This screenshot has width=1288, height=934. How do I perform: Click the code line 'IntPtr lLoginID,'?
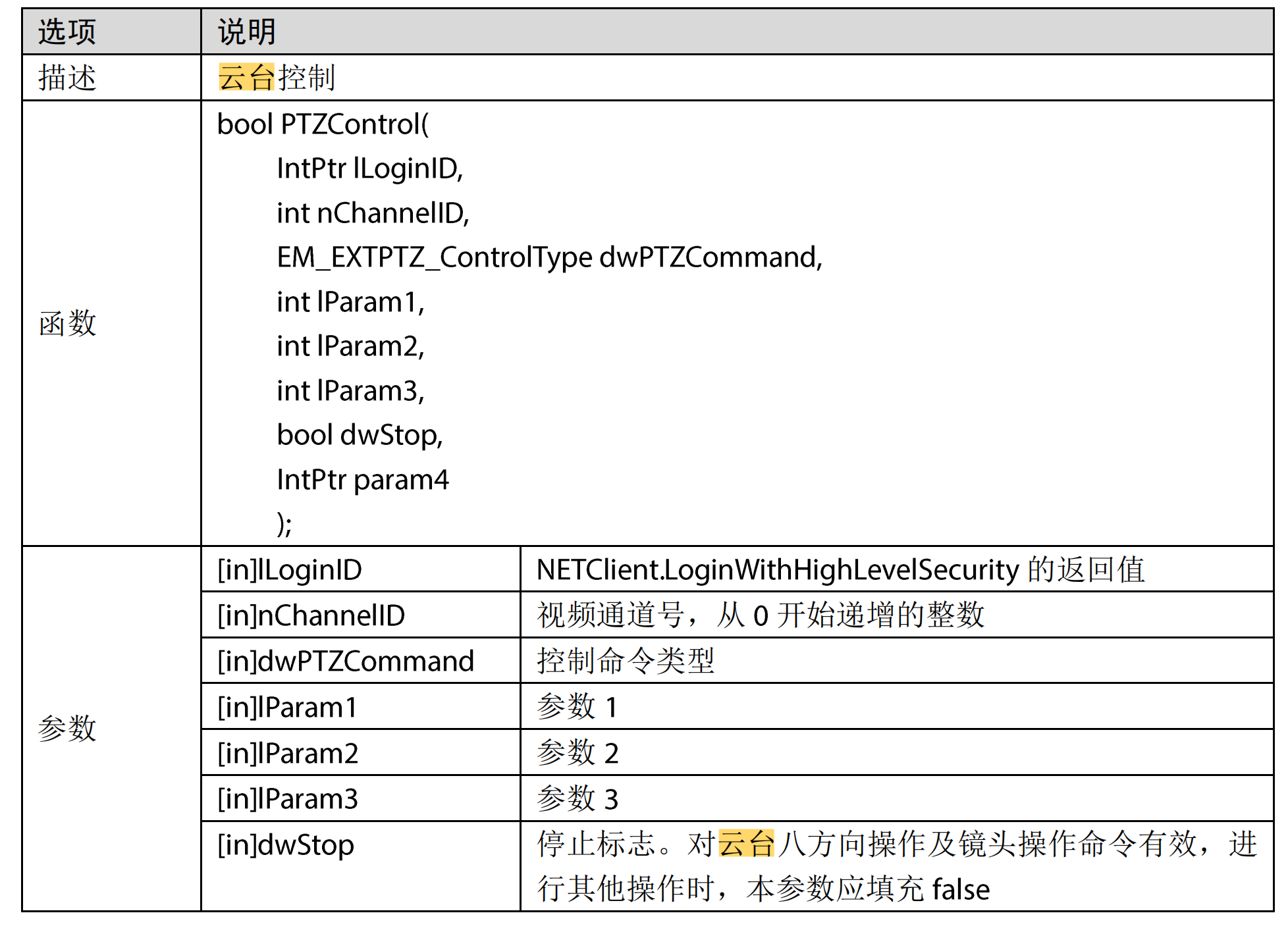[x=370, y=169]
